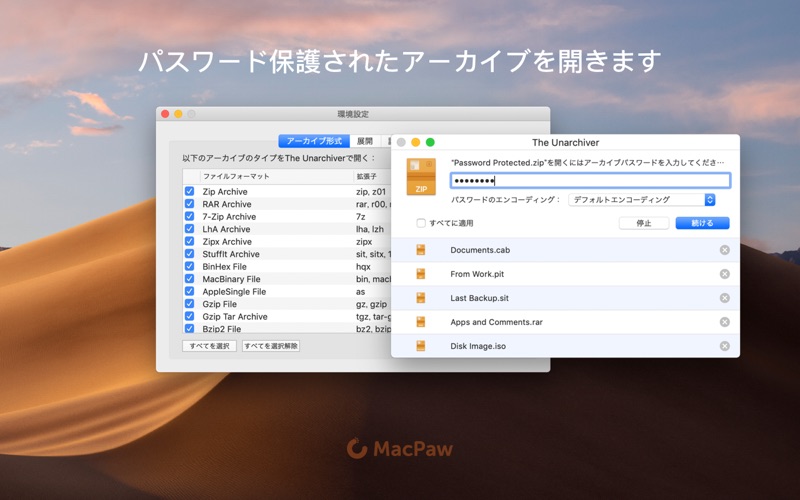Click the gz, gzip extension cell
This screenshot has height=500, width=800.
click(371, 304)
